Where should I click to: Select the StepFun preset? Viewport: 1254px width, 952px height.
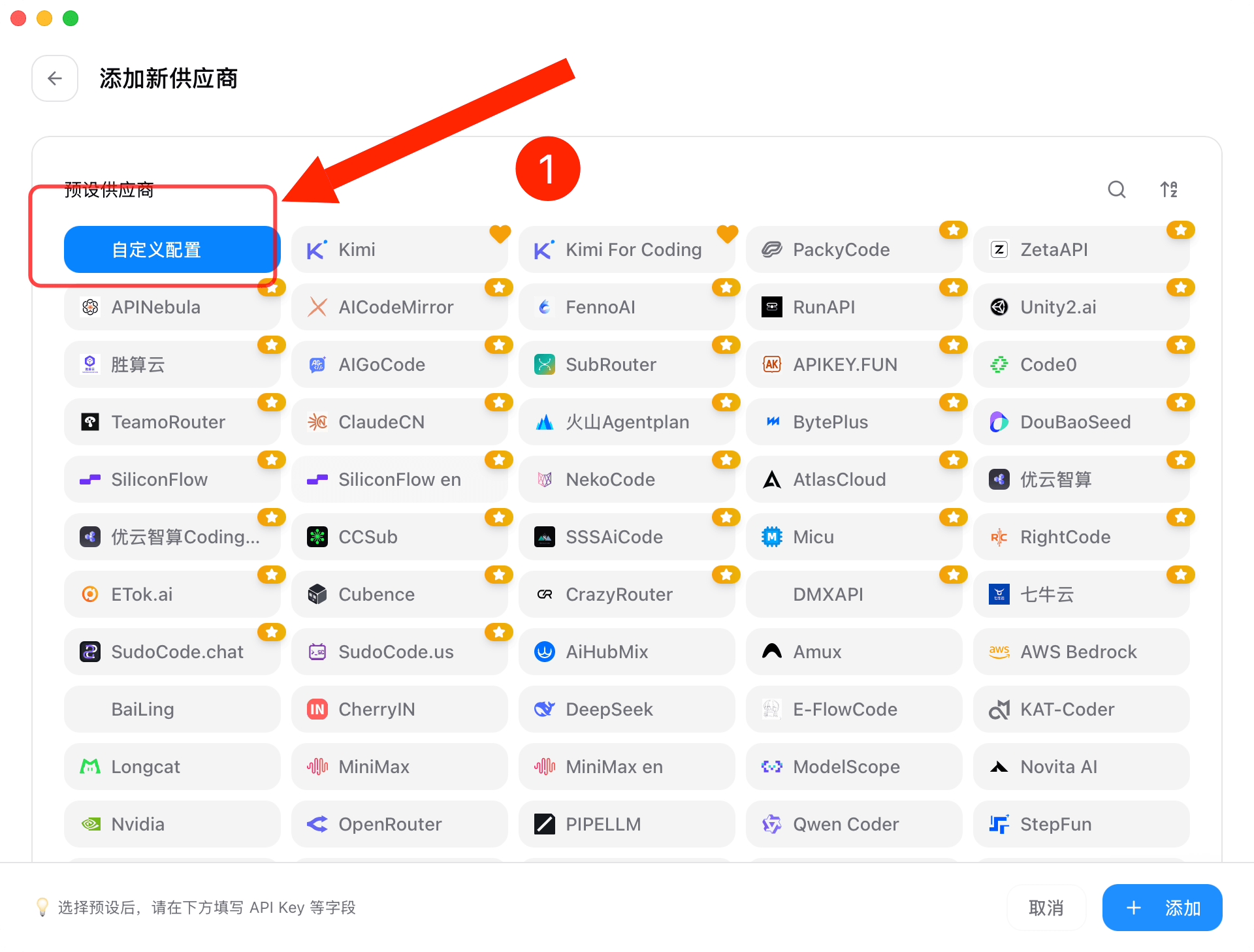click(1082, 824)
